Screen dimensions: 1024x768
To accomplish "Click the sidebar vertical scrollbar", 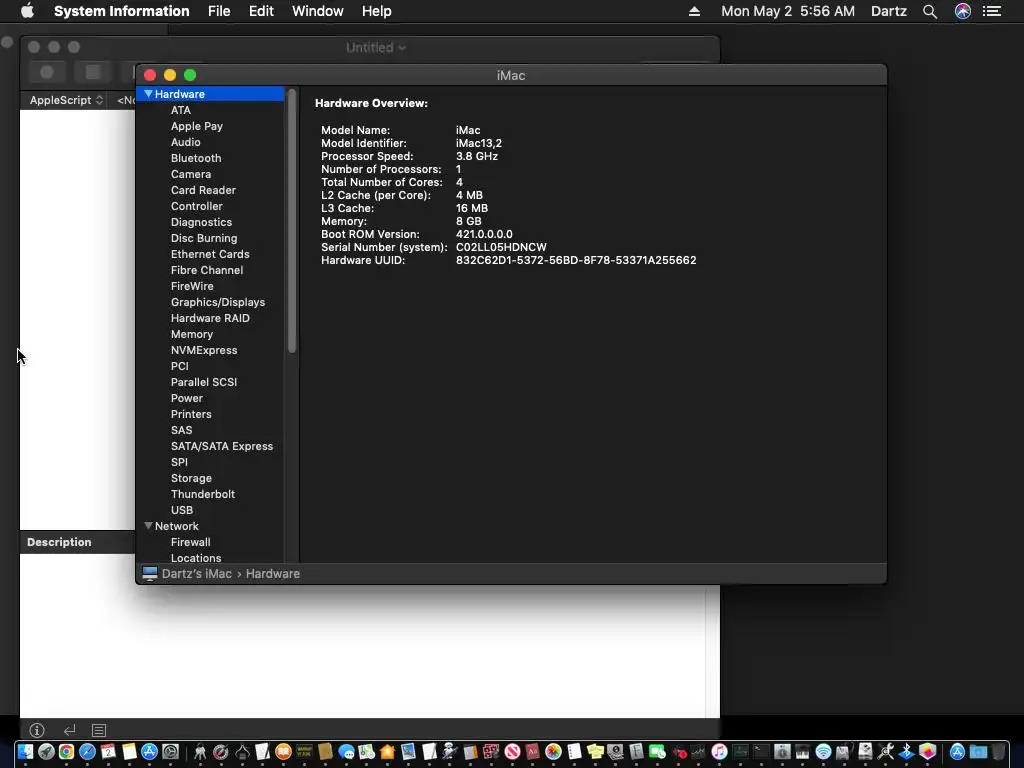I will [x=292, y=222].
